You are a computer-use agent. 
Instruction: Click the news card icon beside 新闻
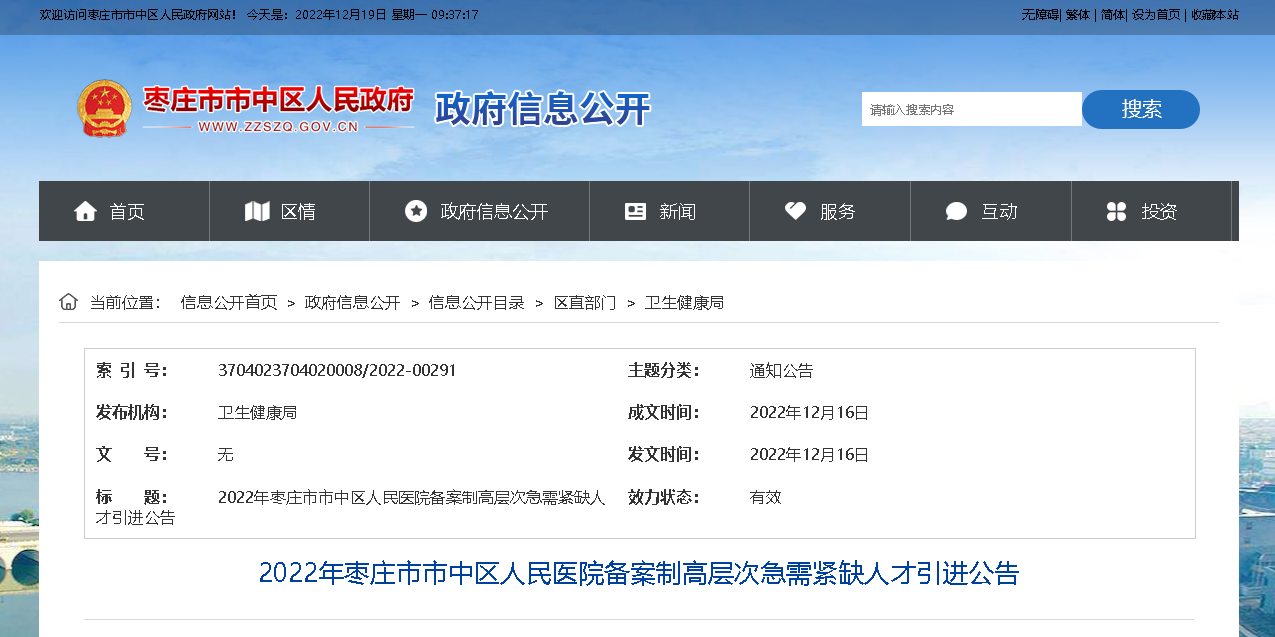click(635, 211)
